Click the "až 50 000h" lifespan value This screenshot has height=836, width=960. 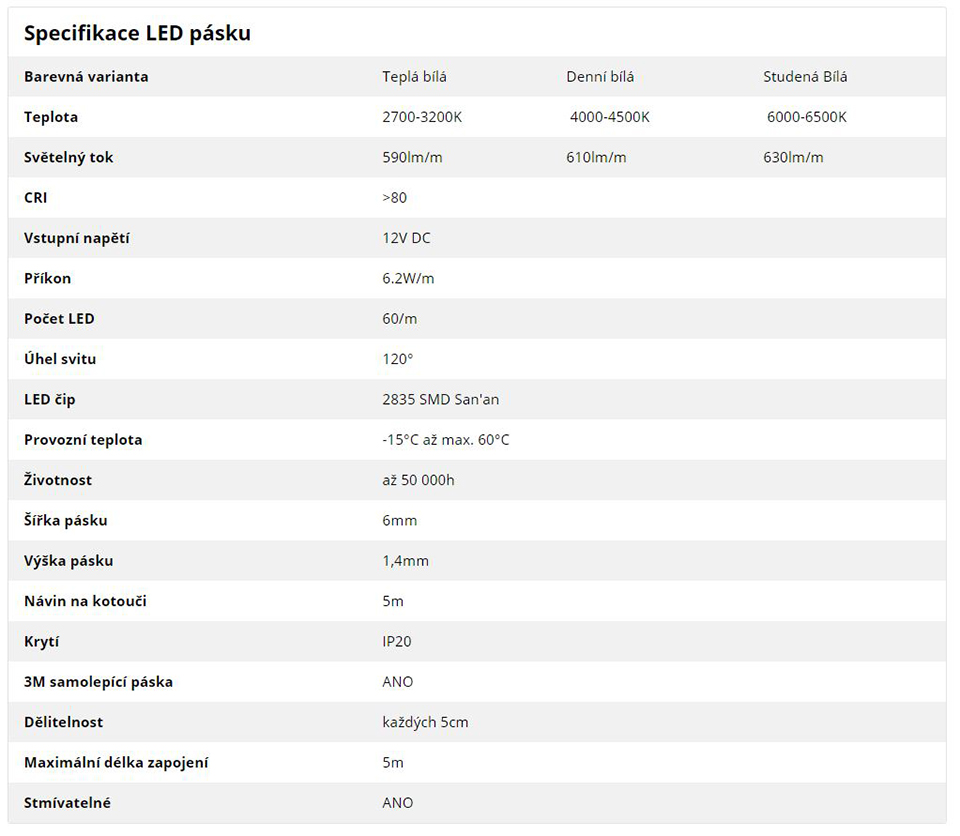[x=418, y=480]
